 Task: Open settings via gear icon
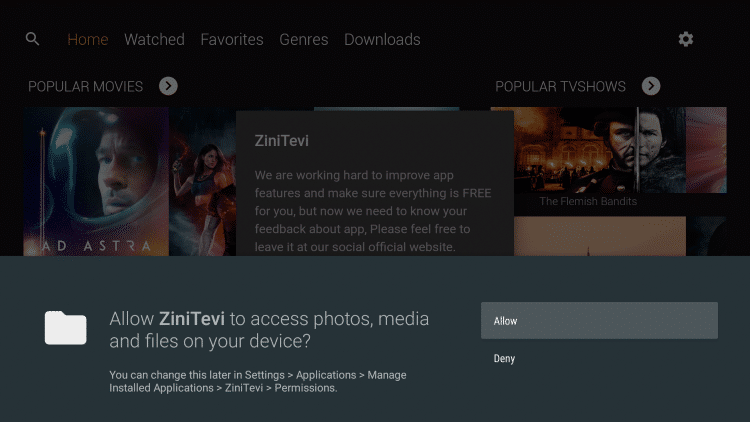[x=685, y=39]
